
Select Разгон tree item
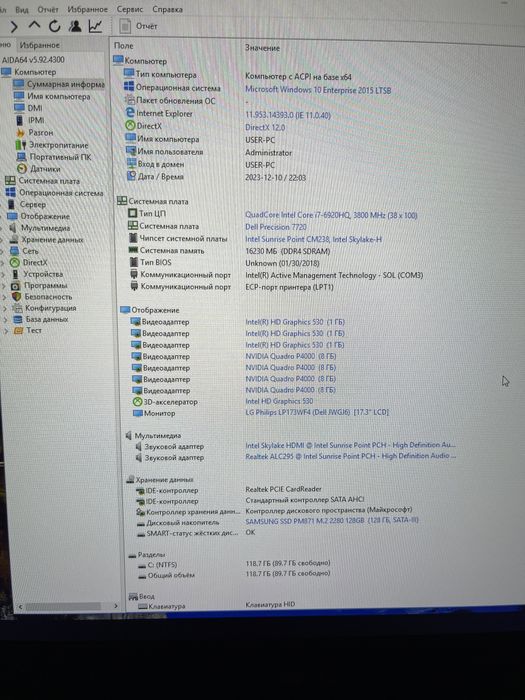35,132
